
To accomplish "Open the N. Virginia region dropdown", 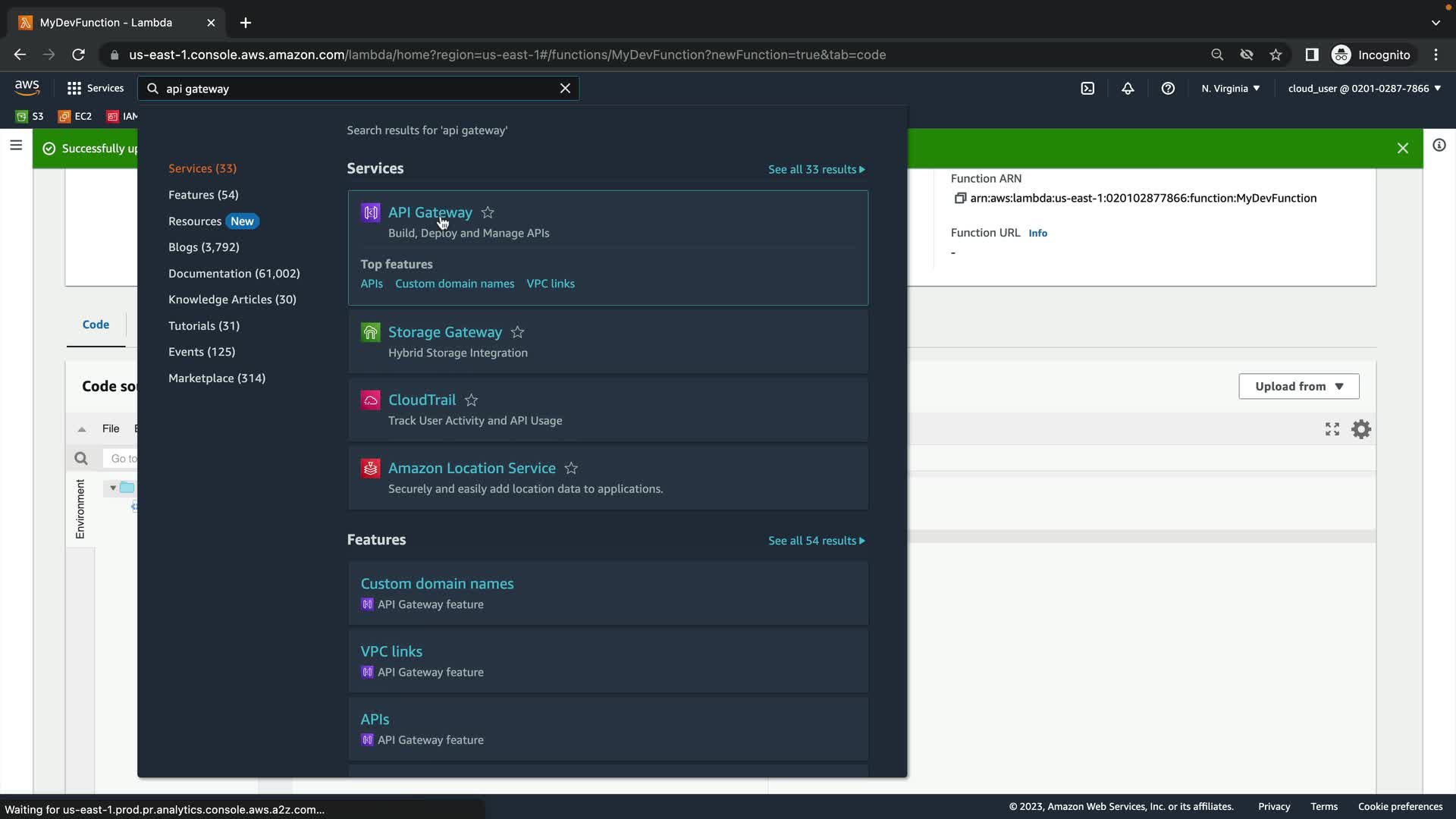I will point(1230,89).
